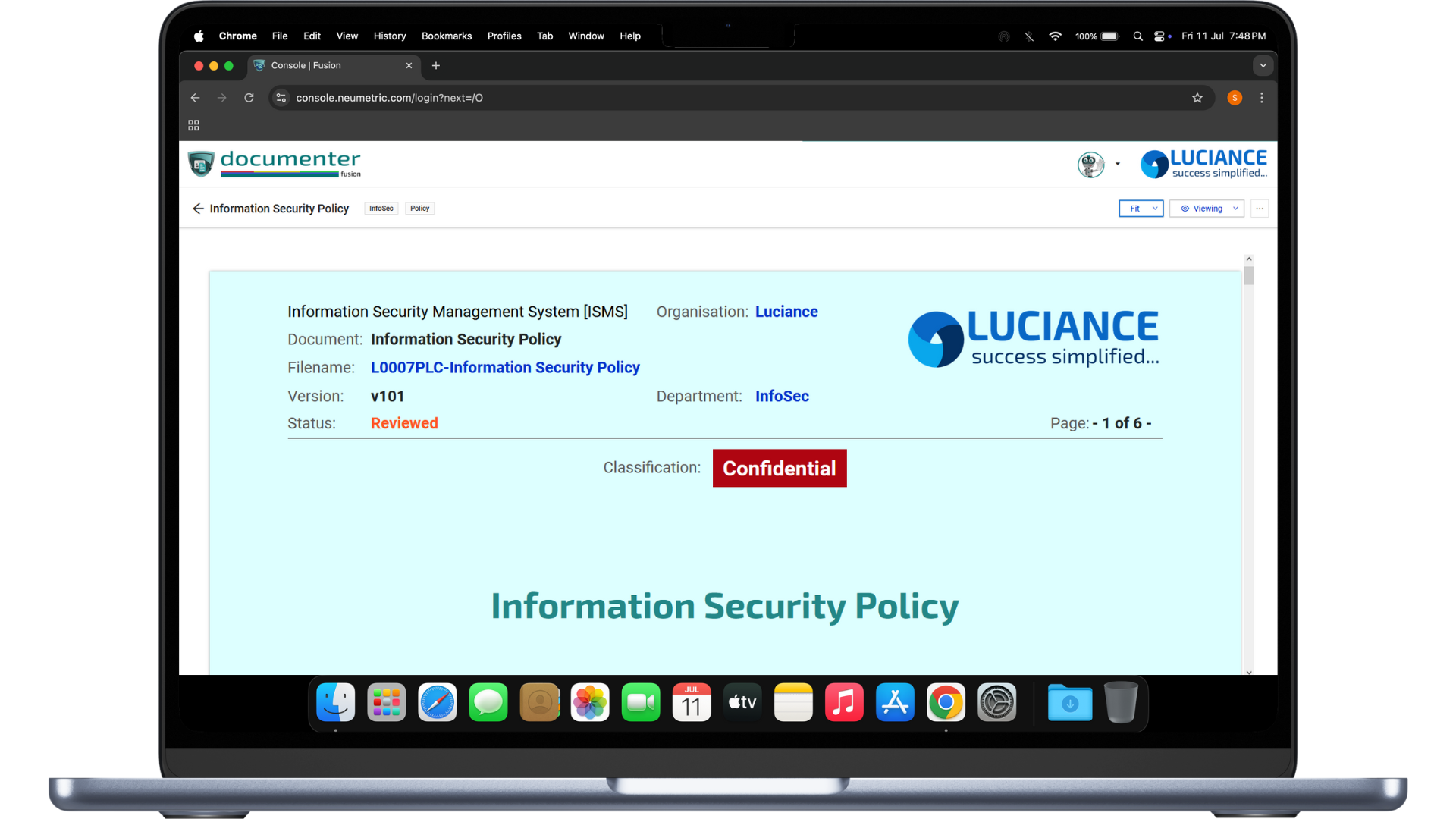The height and width of the screenshot is (819, 1456).
Task: Open the three-dots more options button
Action: pos(1260,209)
